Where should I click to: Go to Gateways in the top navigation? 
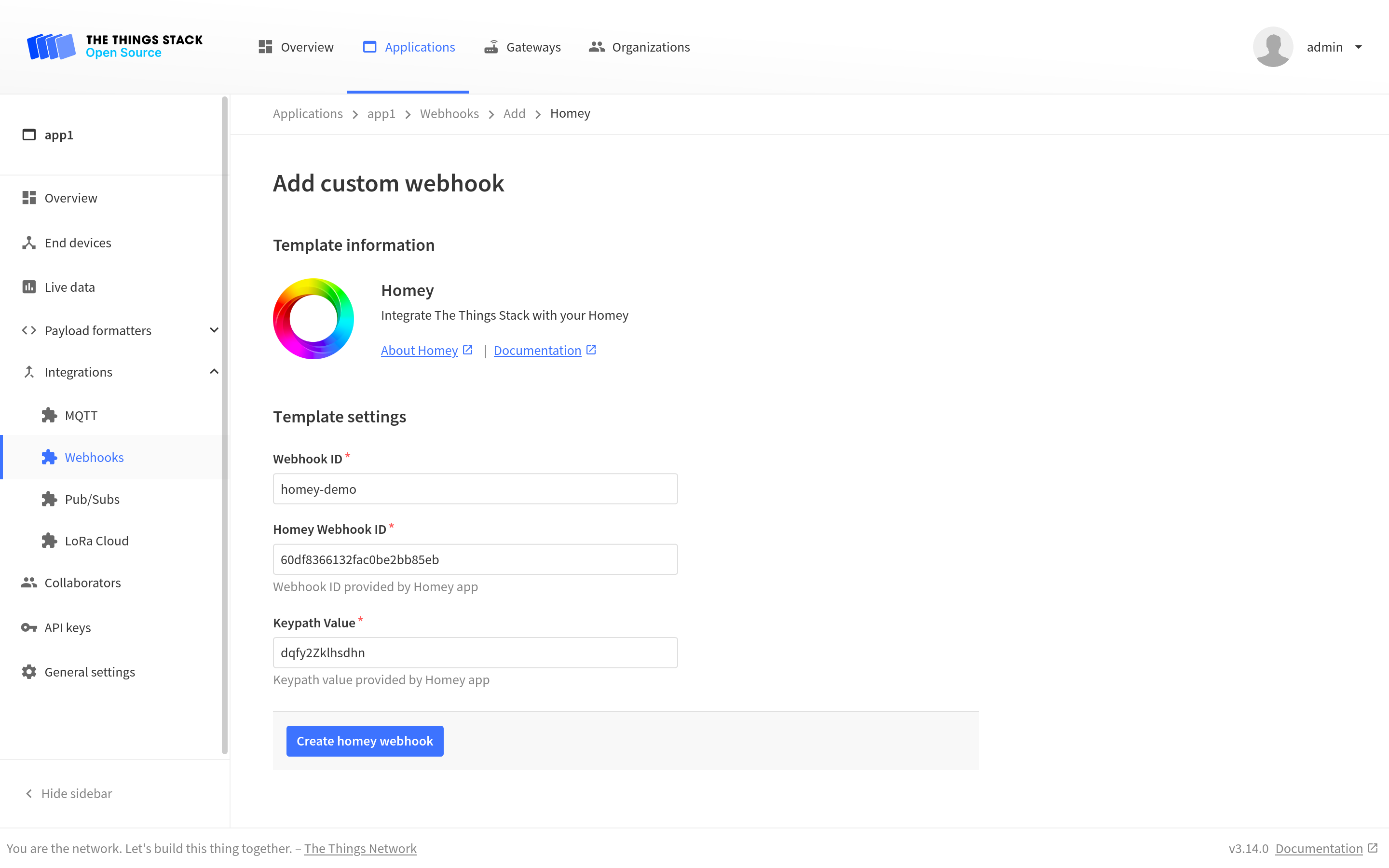tap(522, 47)
